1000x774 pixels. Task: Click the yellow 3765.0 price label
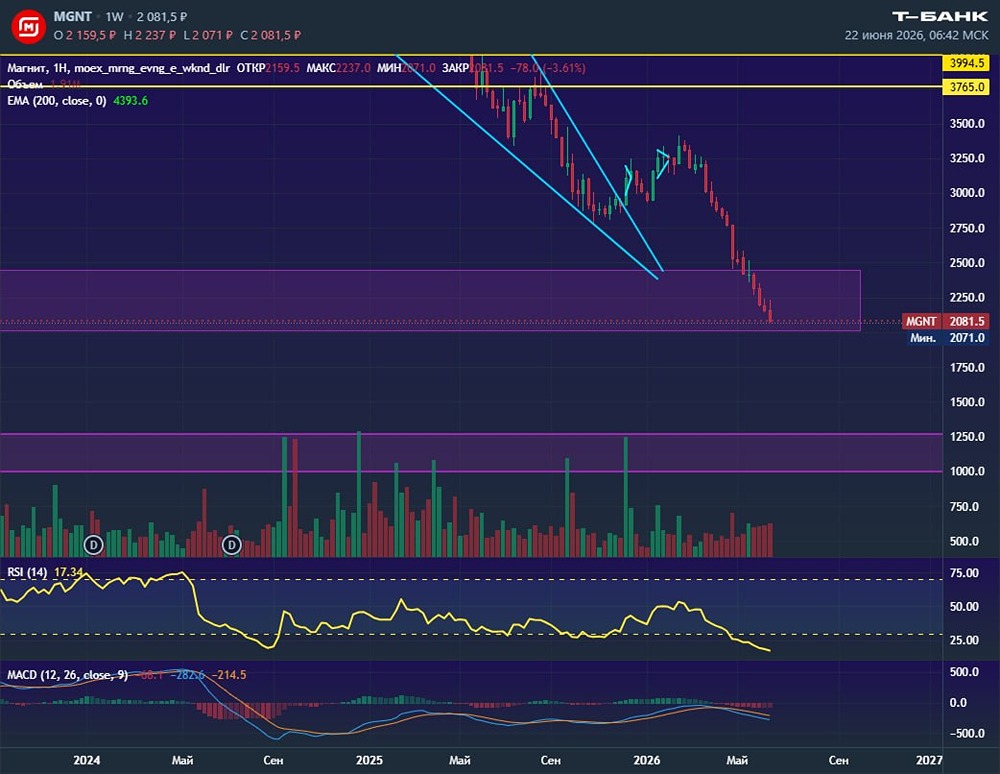tap(967, 87)
